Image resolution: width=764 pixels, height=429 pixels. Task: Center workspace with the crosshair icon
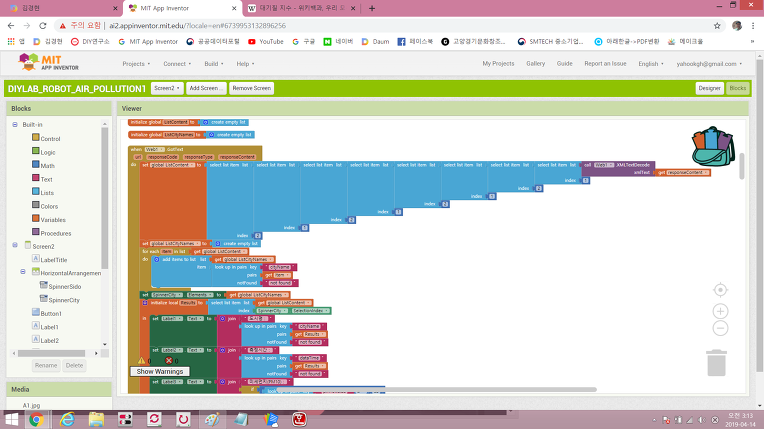tap(720, 290)
